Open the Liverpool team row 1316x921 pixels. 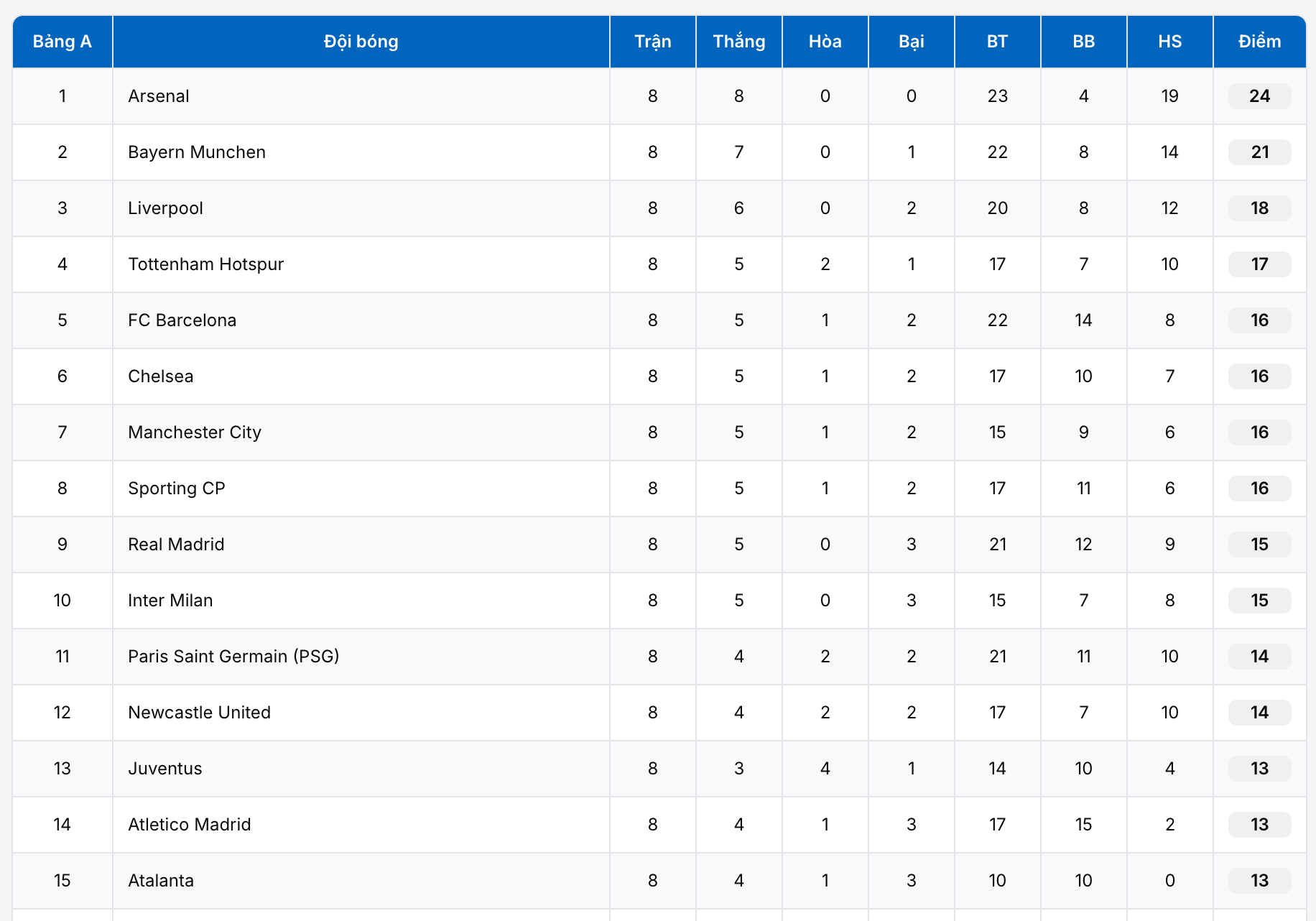pyautogui.click(x=165, y=208)
